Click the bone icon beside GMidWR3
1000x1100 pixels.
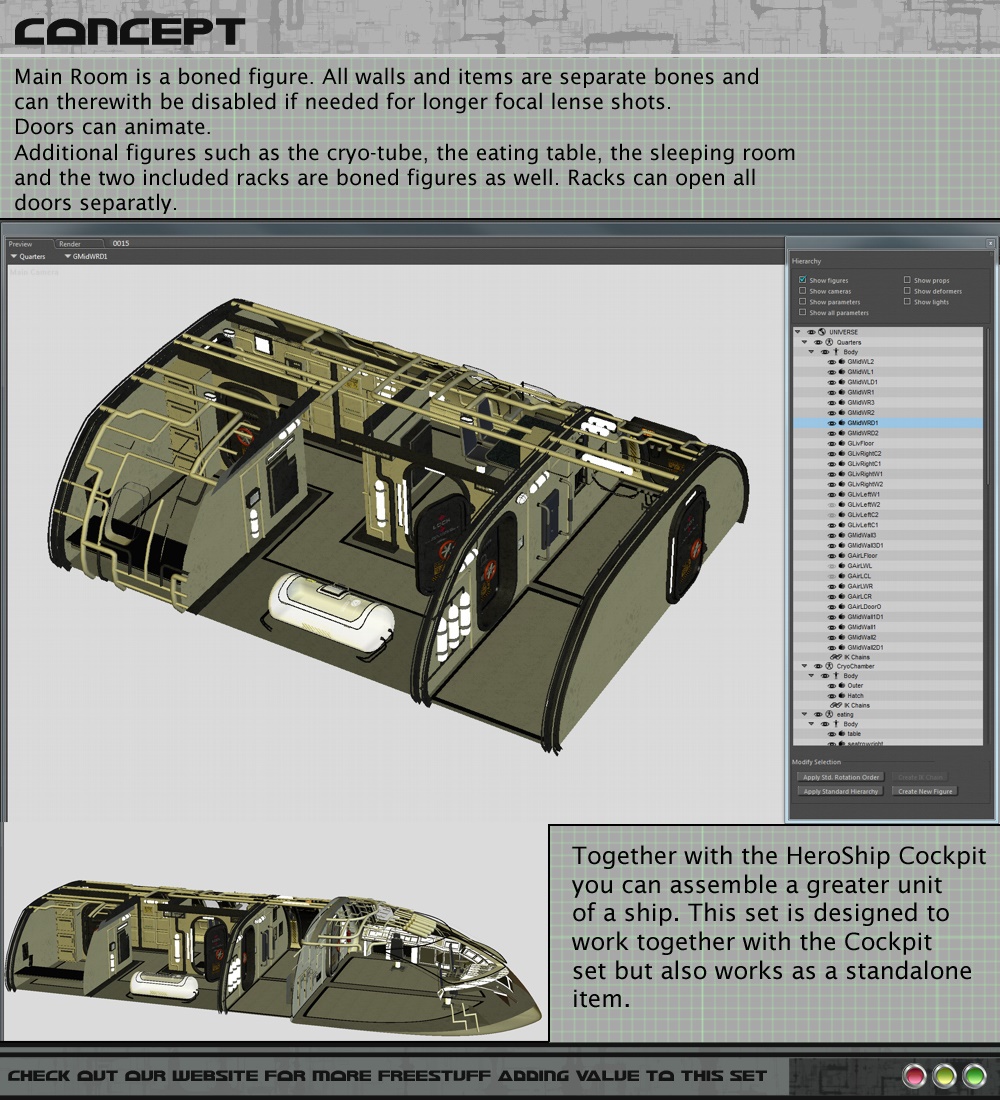(841, 403)
